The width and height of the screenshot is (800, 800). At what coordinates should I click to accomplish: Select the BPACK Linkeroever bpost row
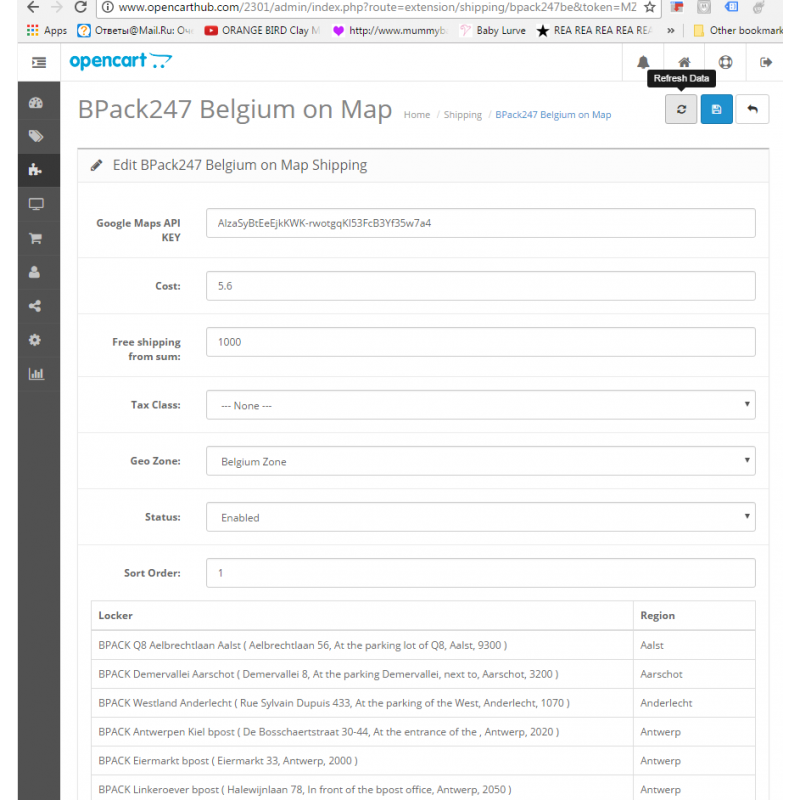pyautogui.click(x=423, y=788)
